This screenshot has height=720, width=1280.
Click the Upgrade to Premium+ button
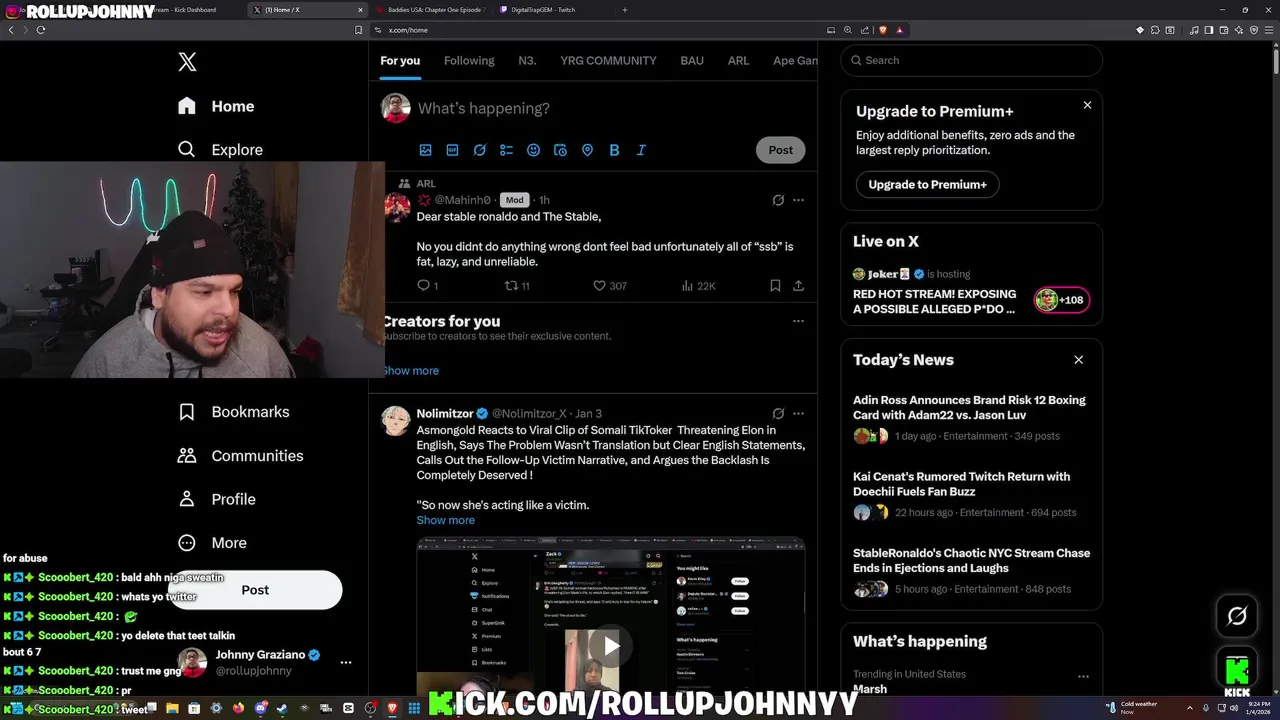pos(927,185)
